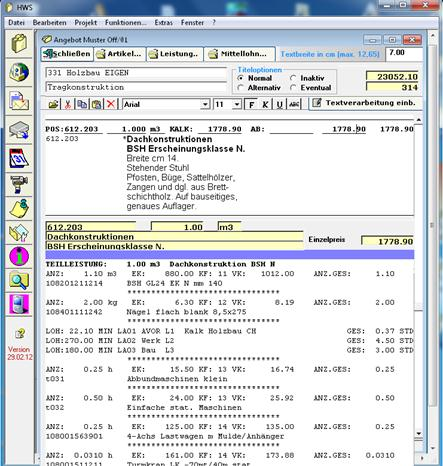Open the mobile phone sidebar icon
Image resolution: width=443 pixels, height=466 pixels.
[19, 304]
